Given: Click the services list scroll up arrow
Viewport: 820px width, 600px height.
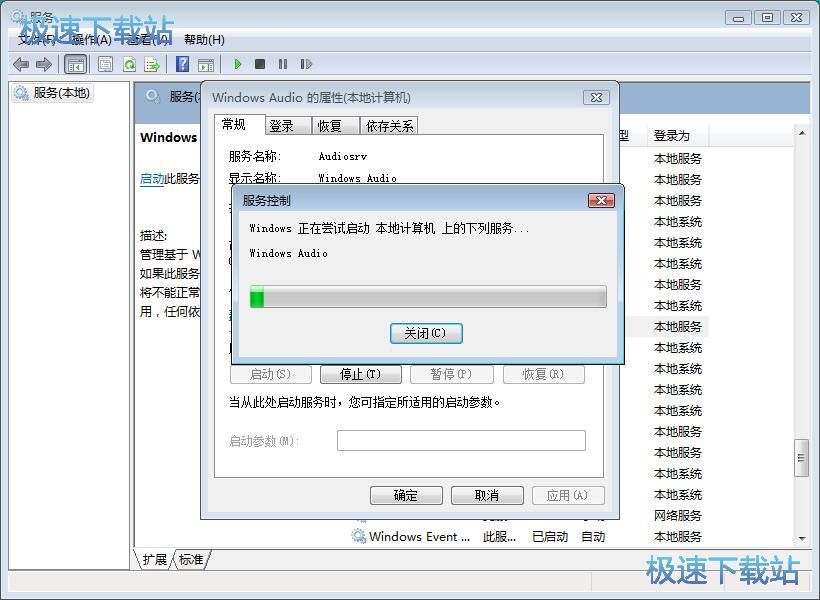Looking at the screenshot, I should [802, 133].
